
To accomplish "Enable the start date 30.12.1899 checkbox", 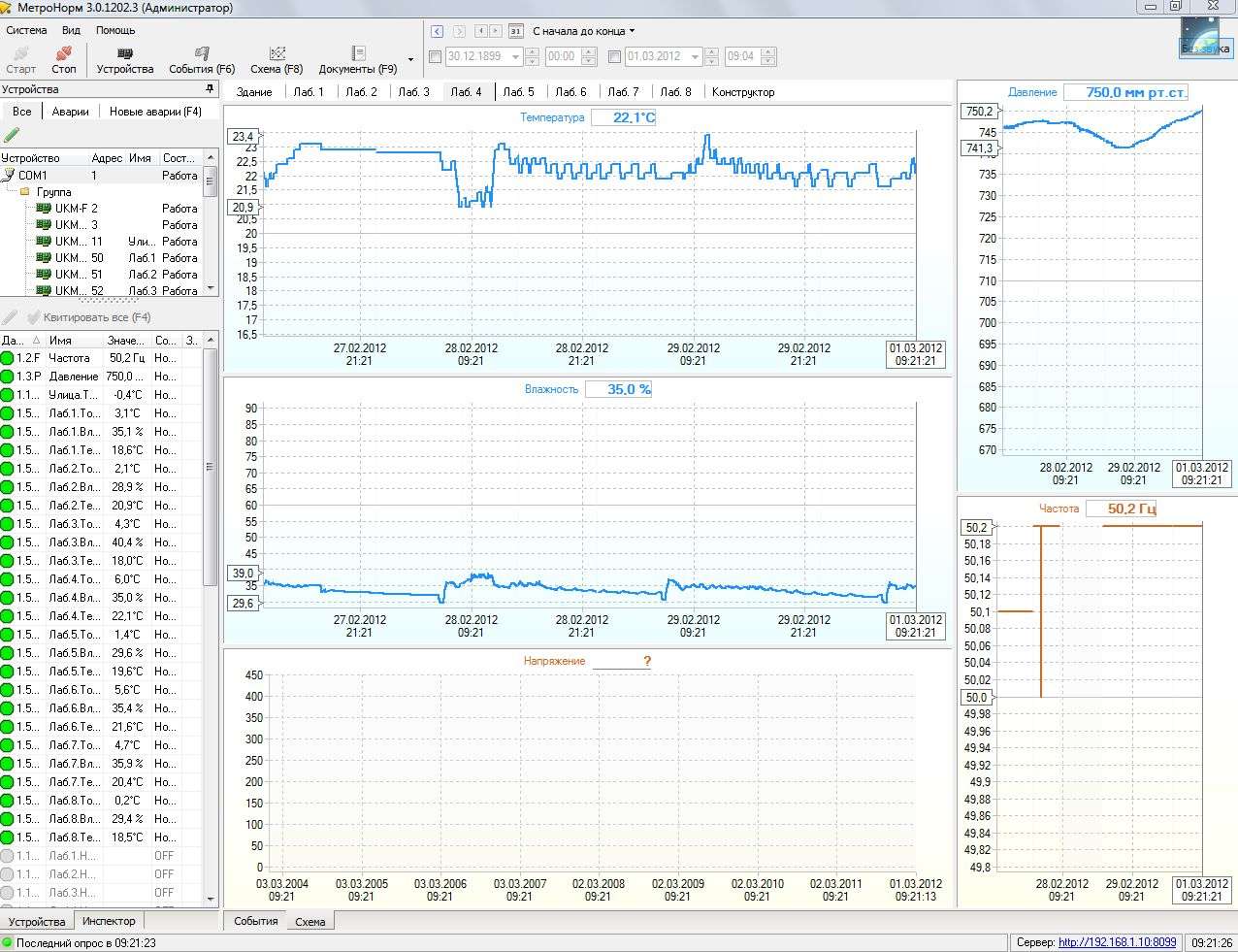I will (435, 57).
